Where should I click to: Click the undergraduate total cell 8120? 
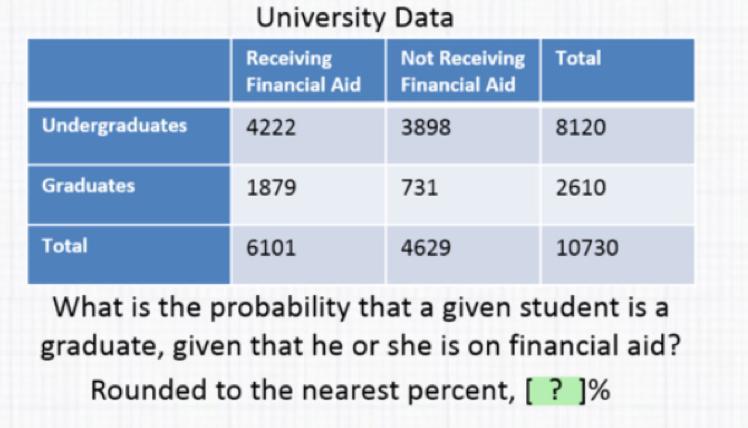coord(582,130)
